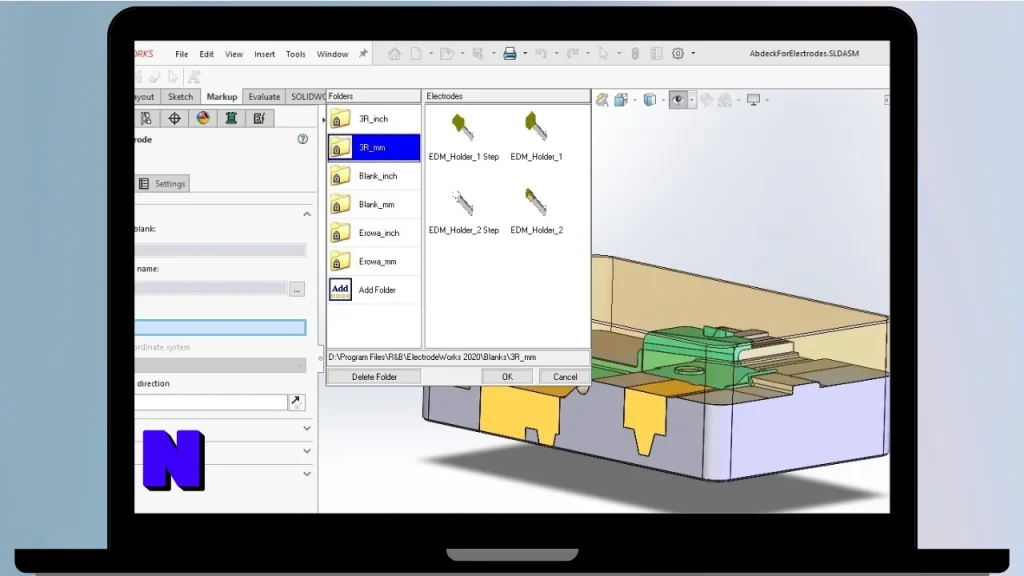Click the New document icon

pyautogui.click(x=416, y=54)
